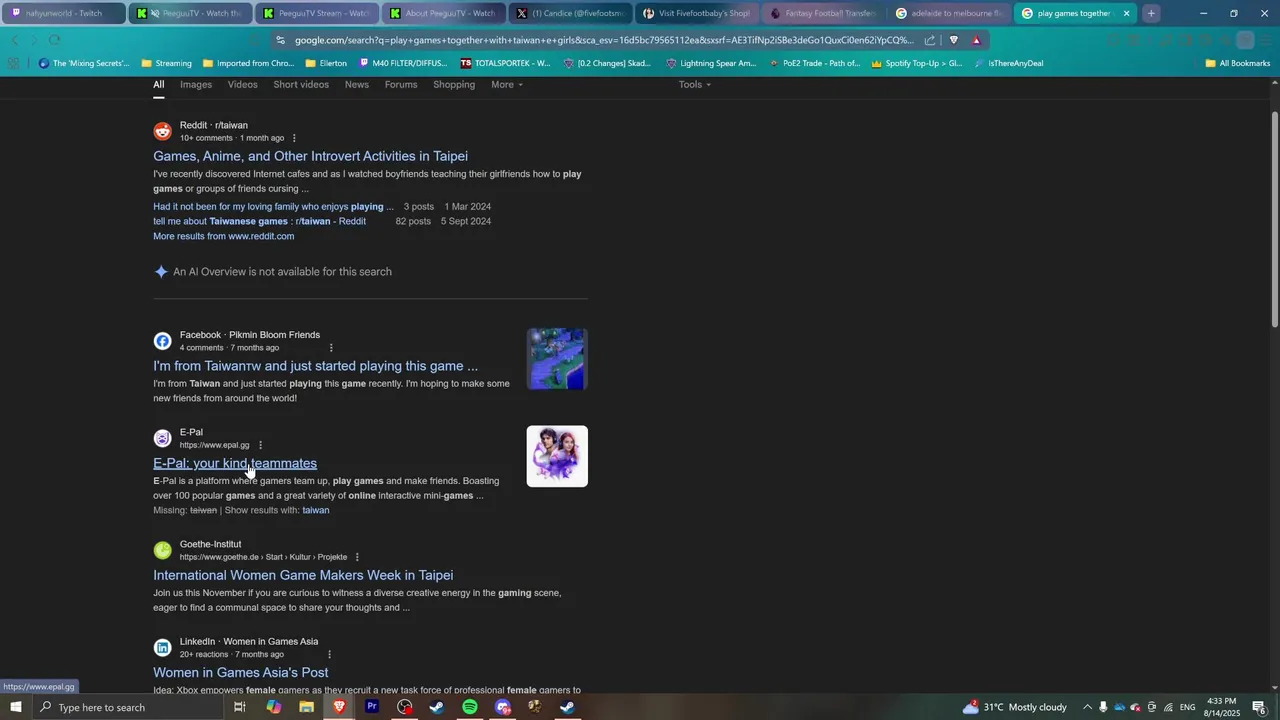Click the Reddit favicon beside r/taiwan result
1280x720 pixels.
[162, 131]
